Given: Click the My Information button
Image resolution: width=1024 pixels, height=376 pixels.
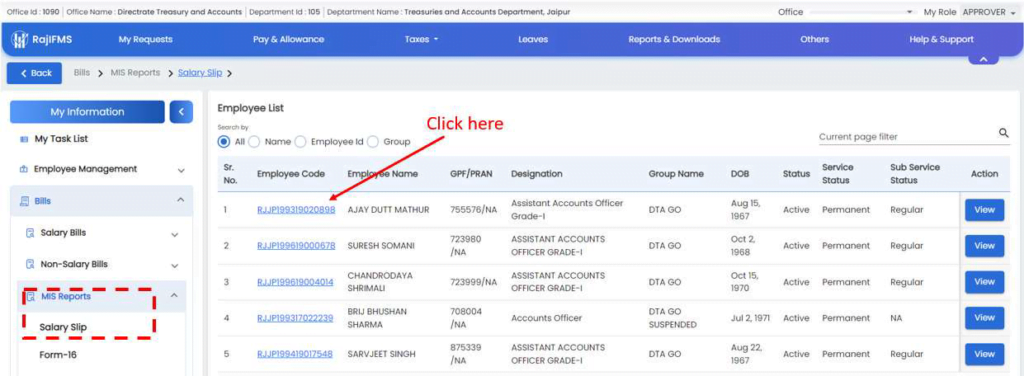Looking at the screenshot, I should [88, 112].
